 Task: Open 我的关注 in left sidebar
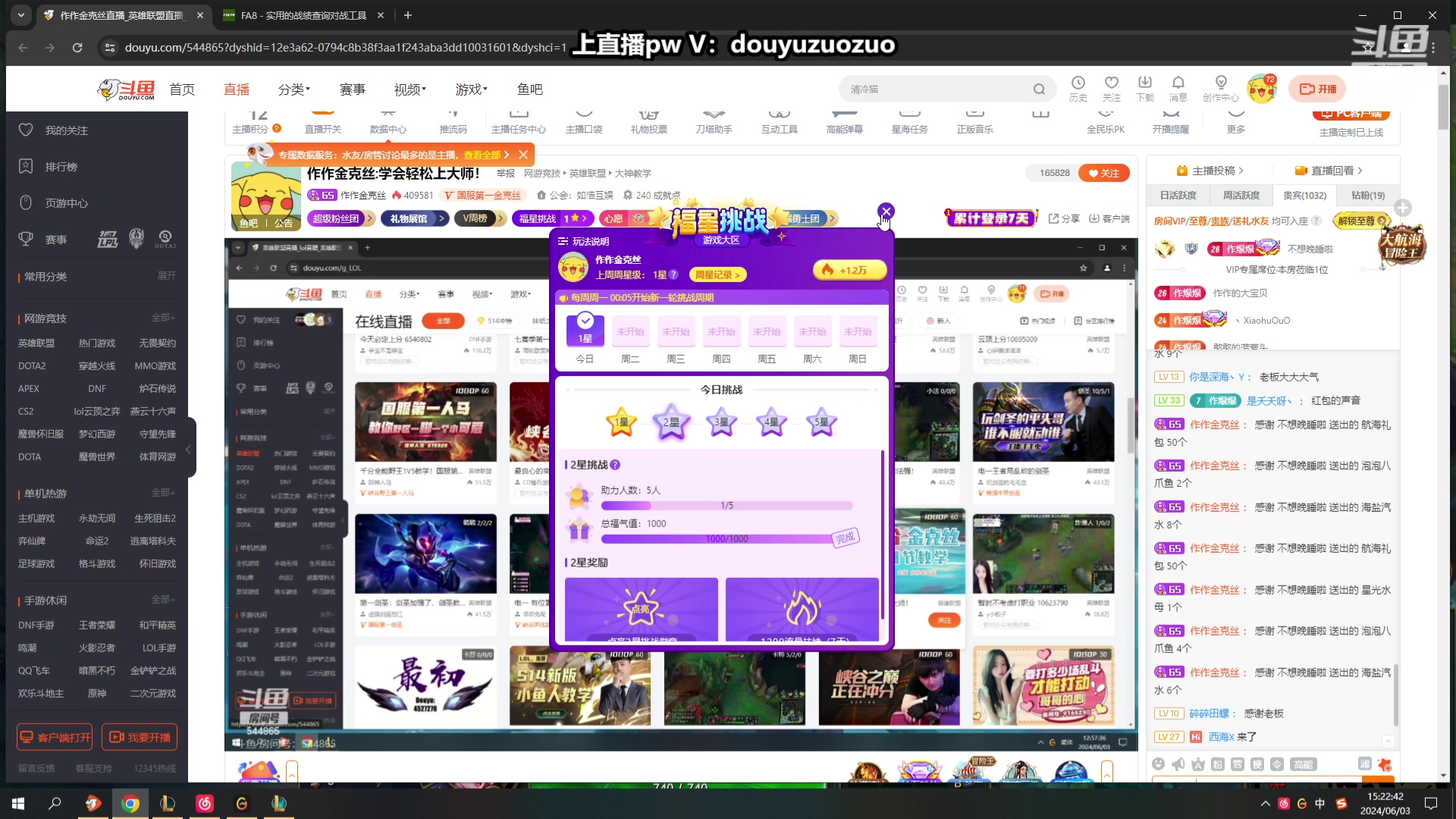(66, 130)
